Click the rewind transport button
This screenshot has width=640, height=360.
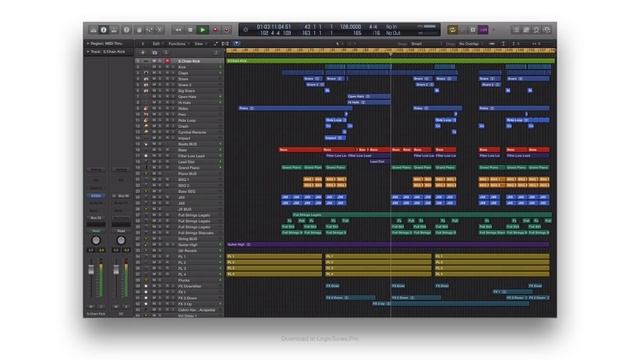178,30
